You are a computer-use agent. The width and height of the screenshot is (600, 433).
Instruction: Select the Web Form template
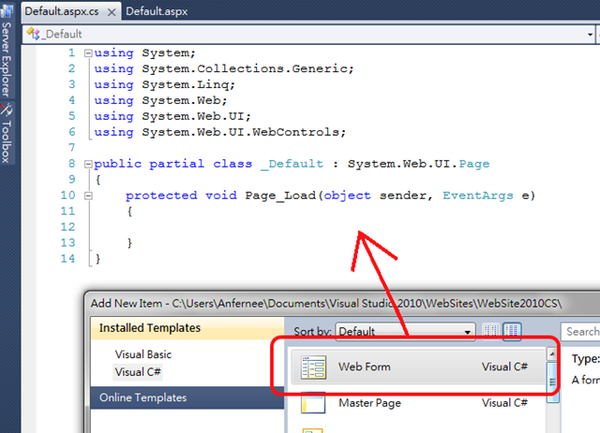(x=419, y=367)
